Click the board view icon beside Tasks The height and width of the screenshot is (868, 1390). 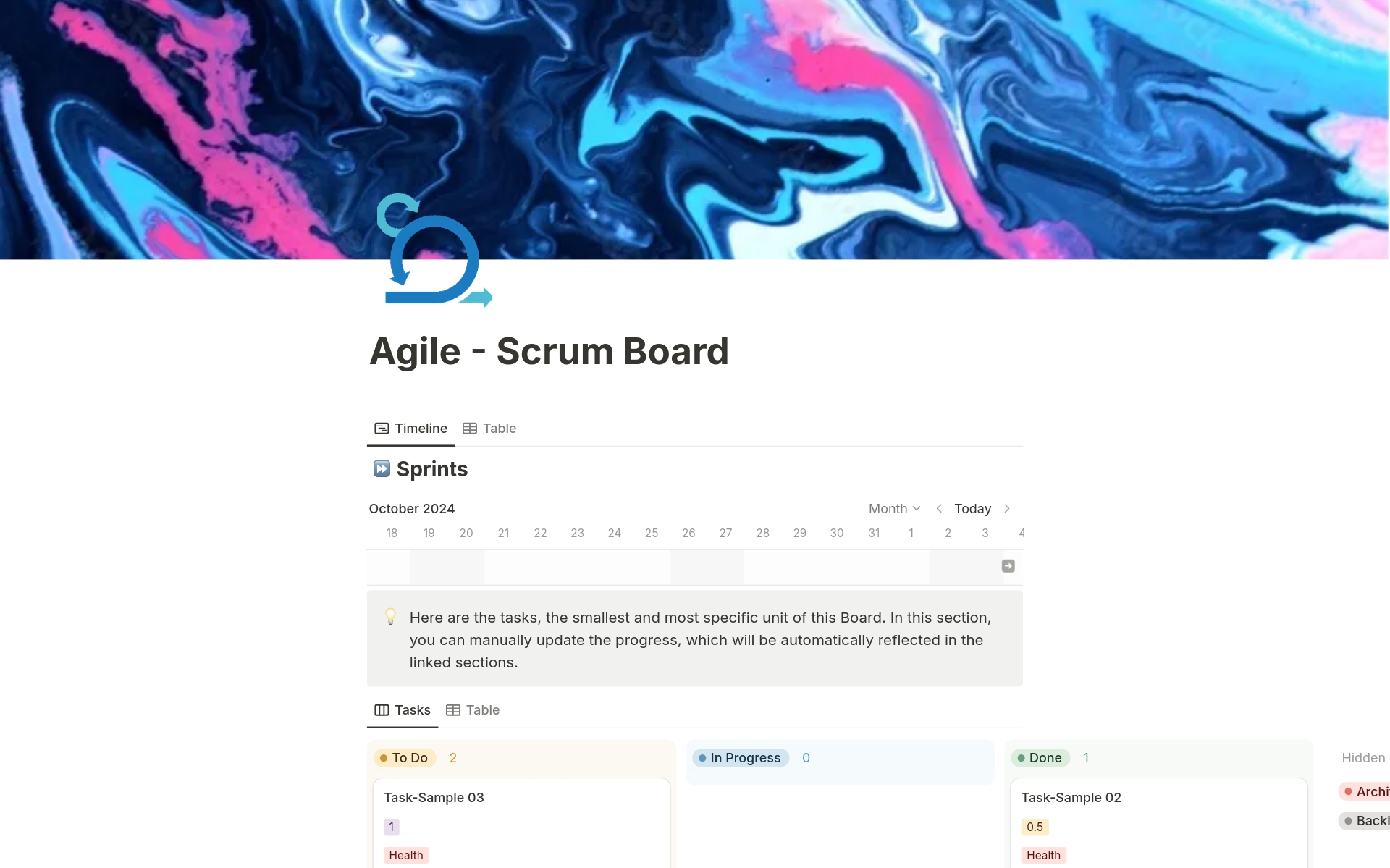(382, 710)
